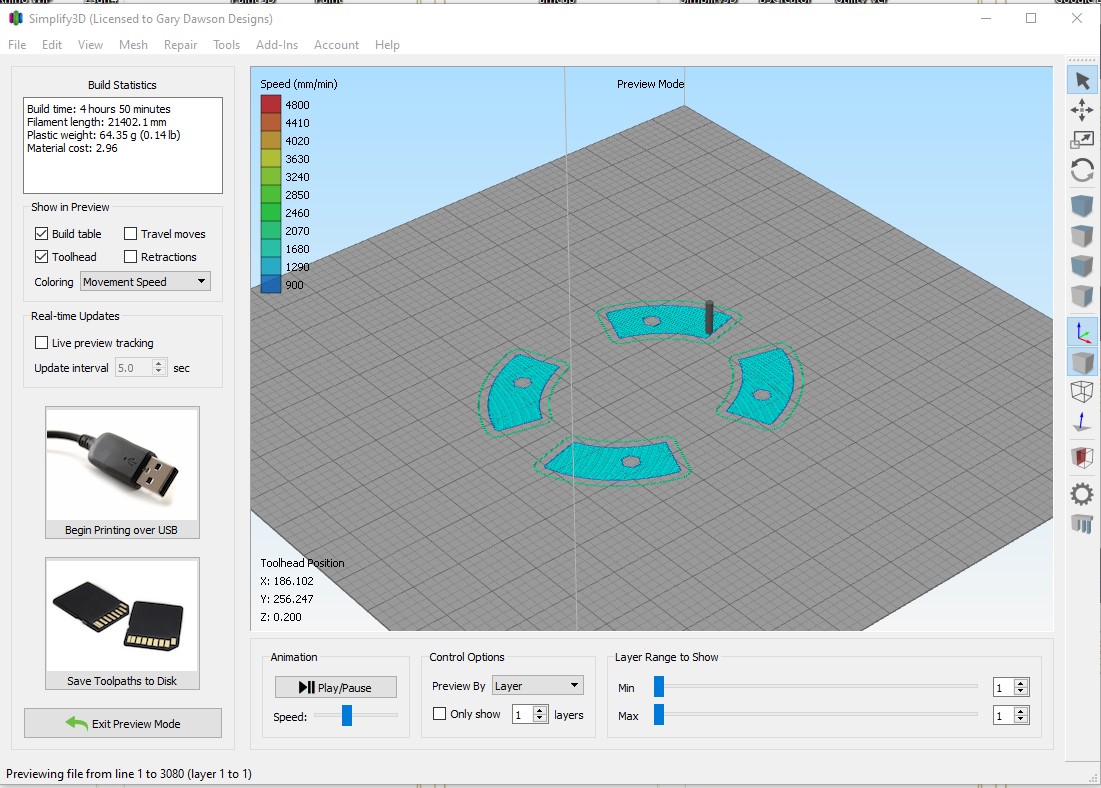The height and width of the screenshot is (788, 1101).
Task: Enable Live preview tracking
Action: click(x=41, y=343)
